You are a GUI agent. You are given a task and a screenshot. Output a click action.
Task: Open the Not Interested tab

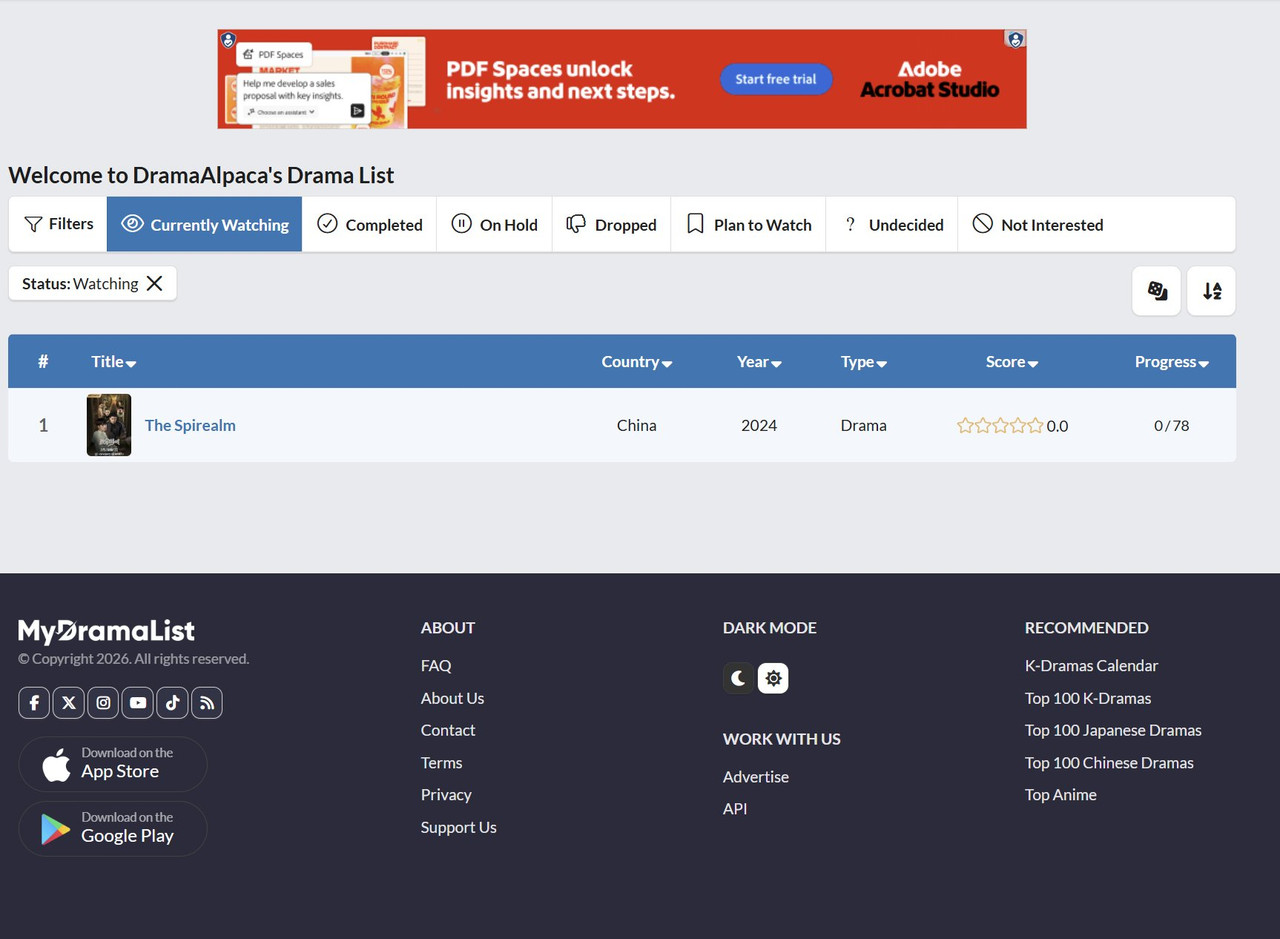1038,224
